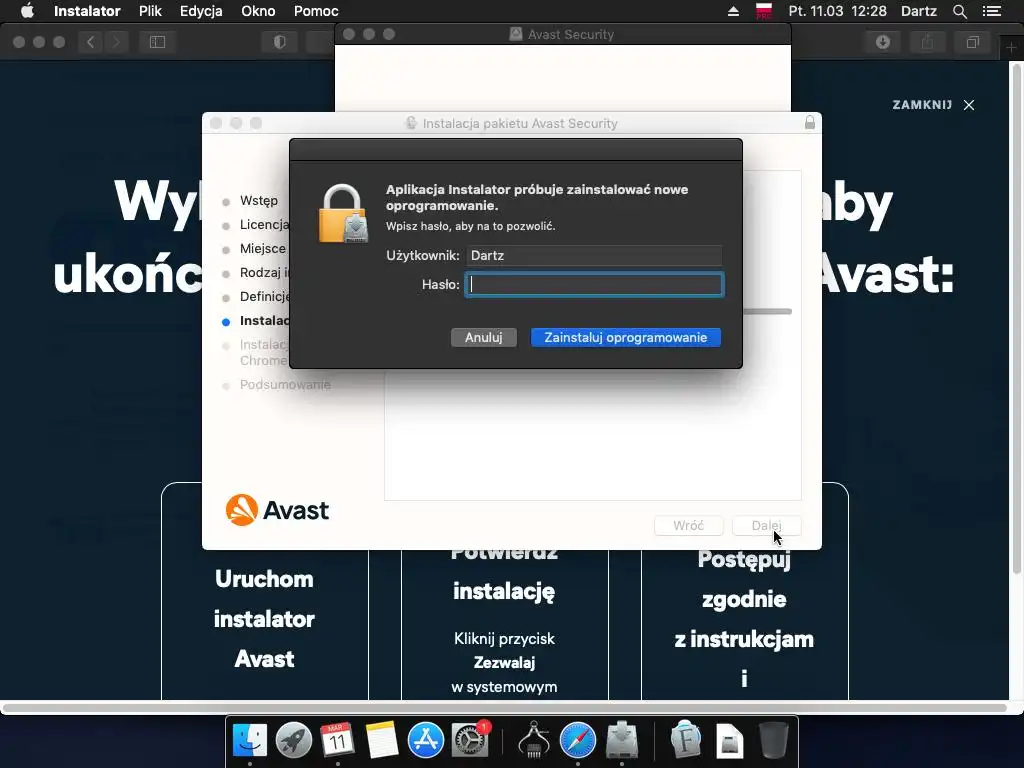Click the Safari horizontal scrollbar
Image resolution: width=1024 pixels, height=768 pixels.
(504, 708)
